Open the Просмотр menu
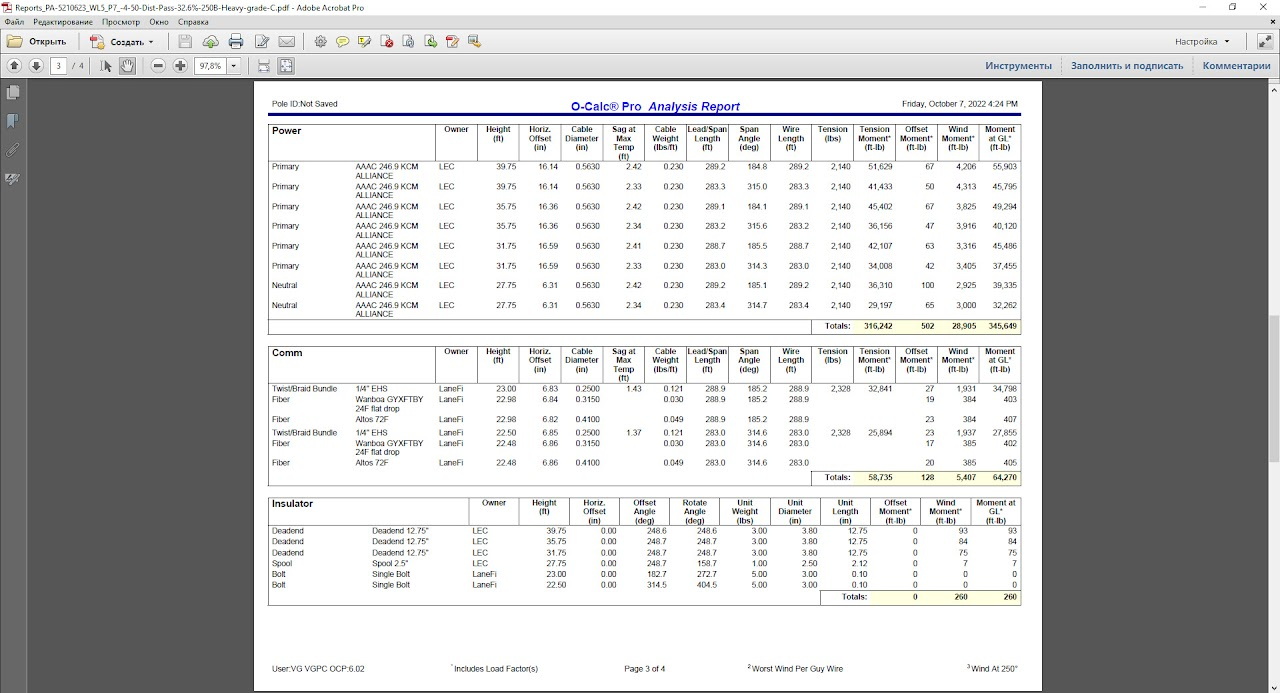1280x693 pixels. pyautogui.click(x=121, y=20)
